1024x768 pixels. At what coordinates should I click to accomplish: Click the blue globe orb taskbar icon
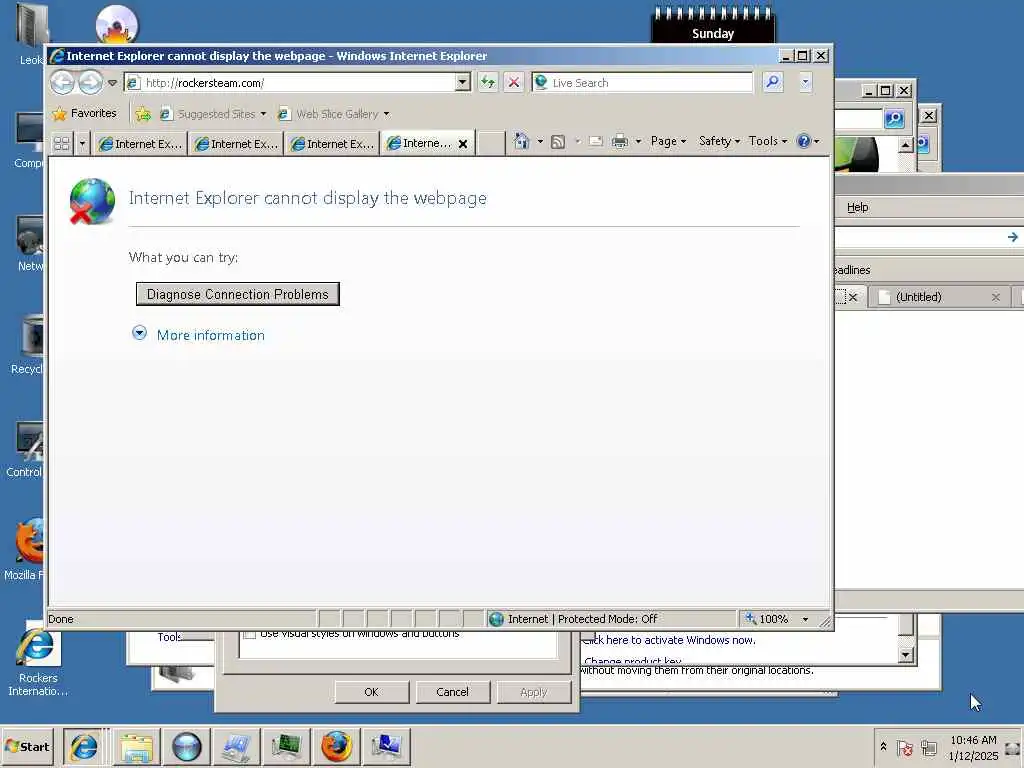[x=187, y=746]
